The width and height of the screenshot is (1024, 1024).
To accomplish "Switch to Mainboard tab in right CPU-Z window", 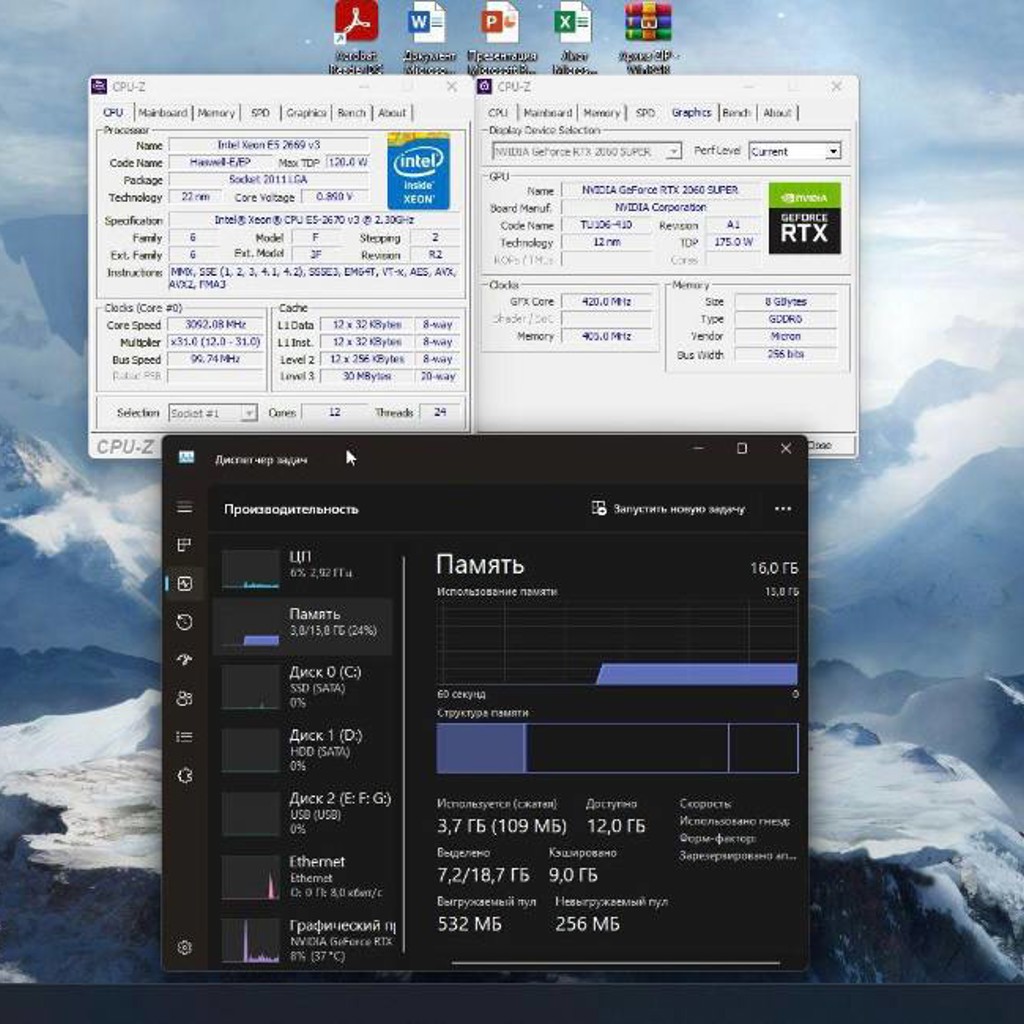I will (x=547, y=112).
